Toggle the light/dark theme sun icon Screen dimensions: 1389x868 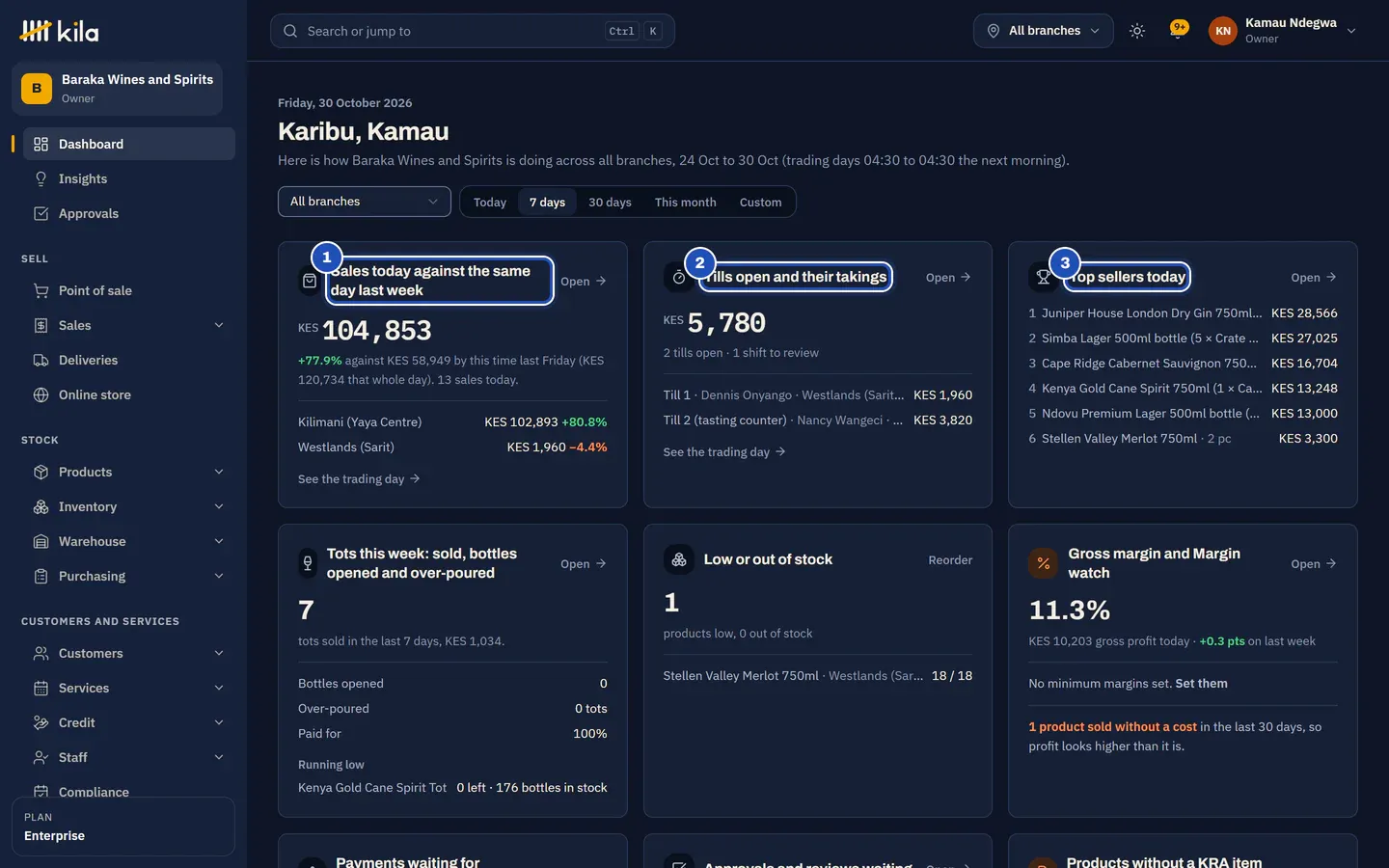click(x=1137, y=31)
